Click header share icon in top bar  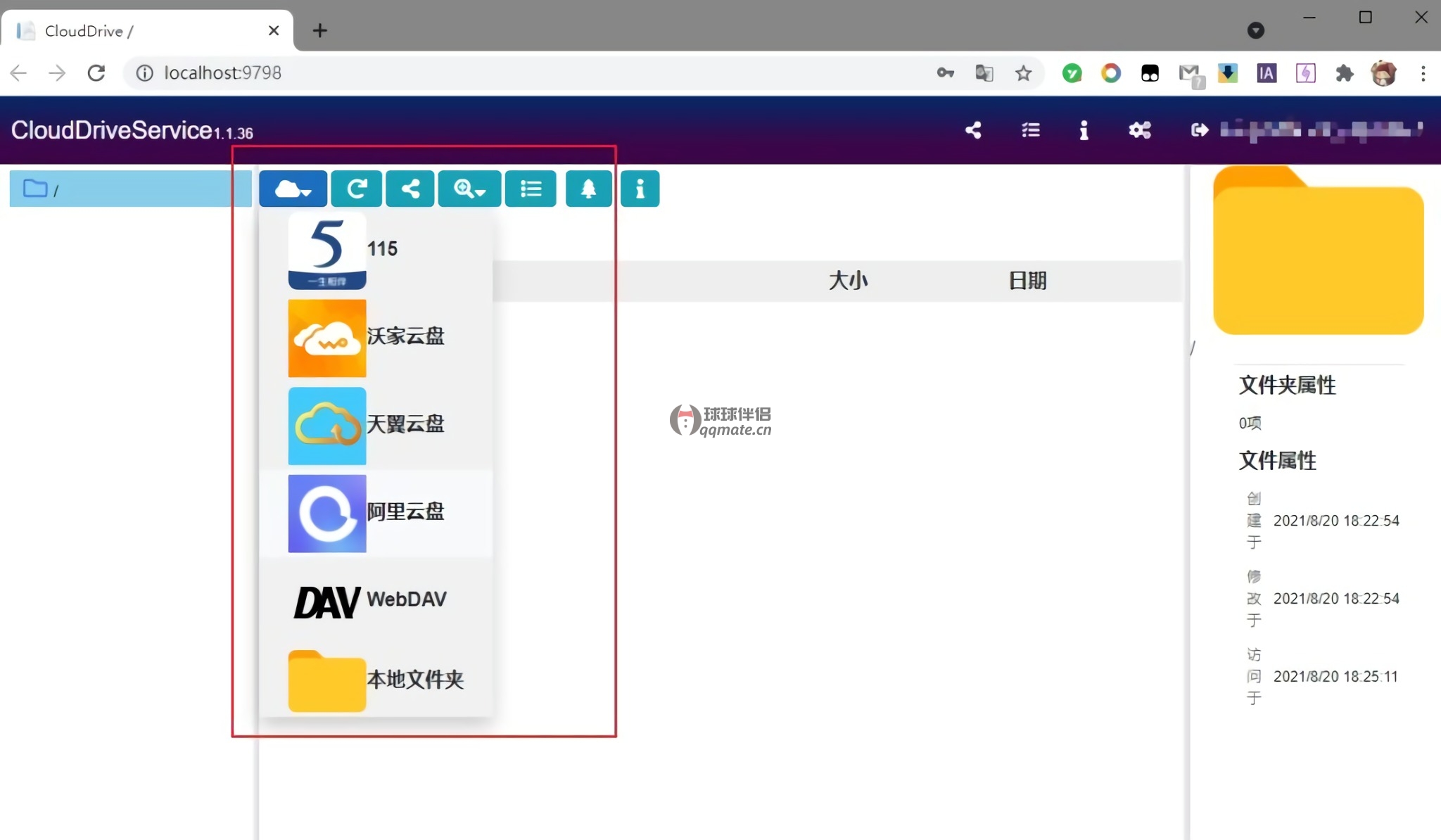(973, 130)
